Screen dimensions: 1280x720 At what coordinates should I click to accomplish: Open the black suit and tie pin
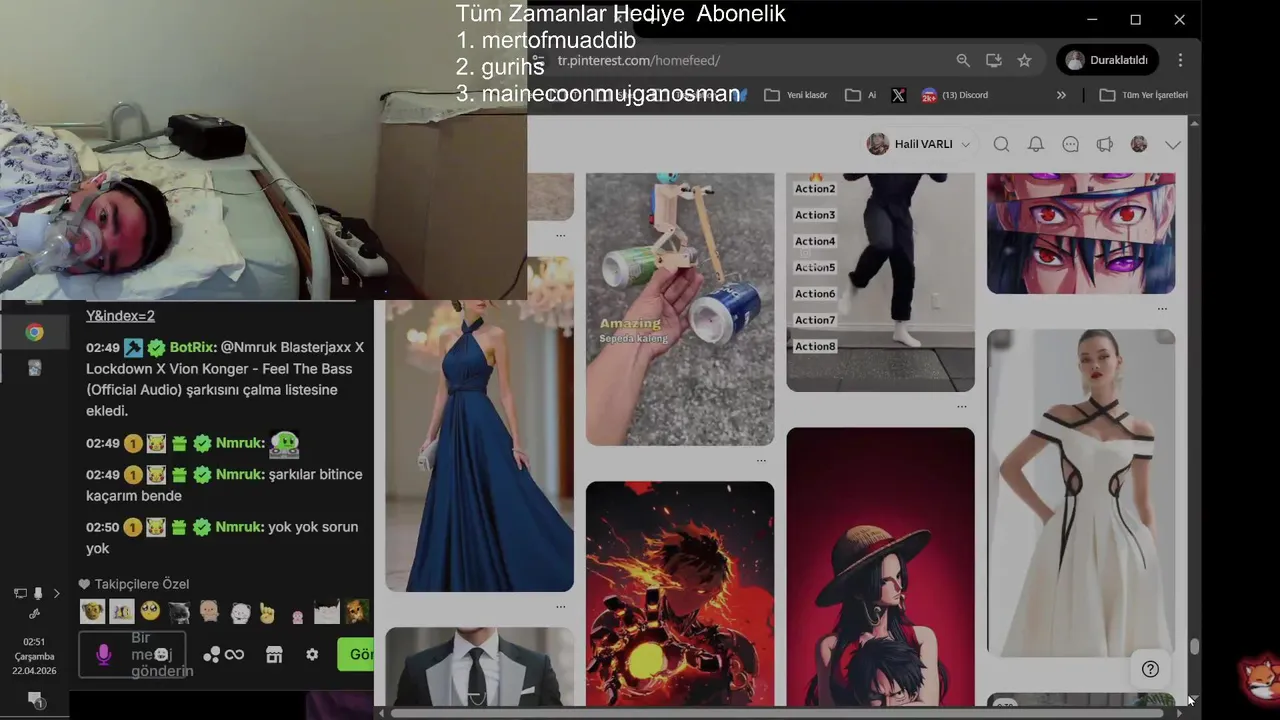(x=479, y=667)
